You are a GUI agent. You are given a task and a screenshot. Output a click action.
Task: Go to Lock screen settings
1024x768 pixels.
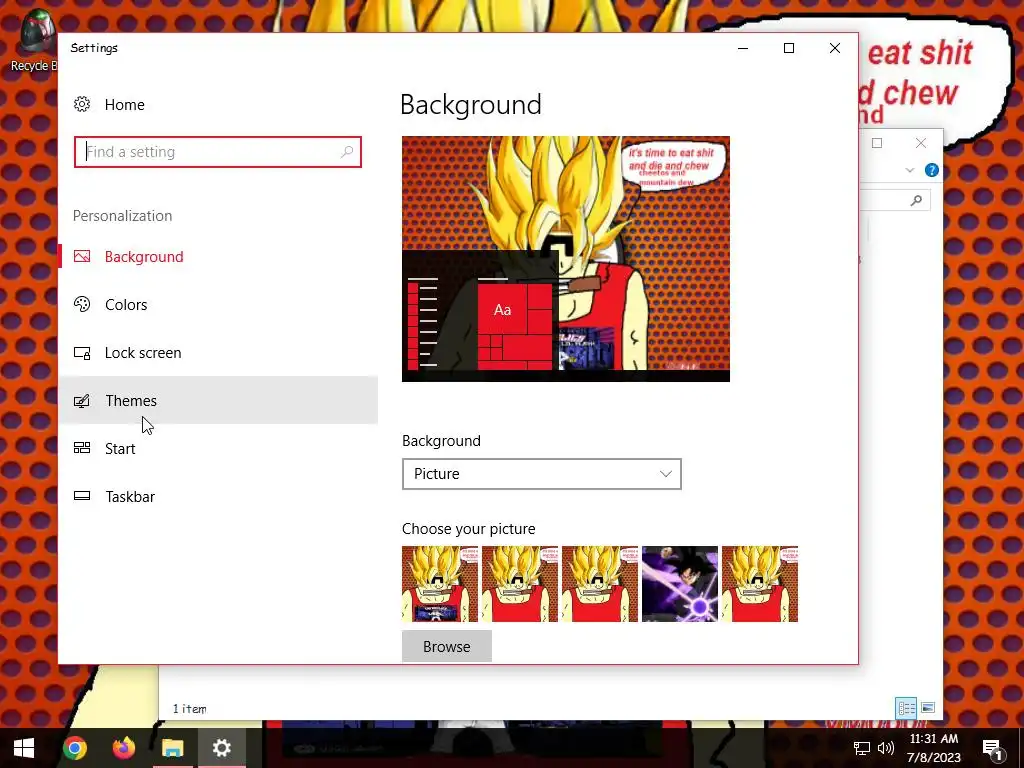click(x=218, y=353)
